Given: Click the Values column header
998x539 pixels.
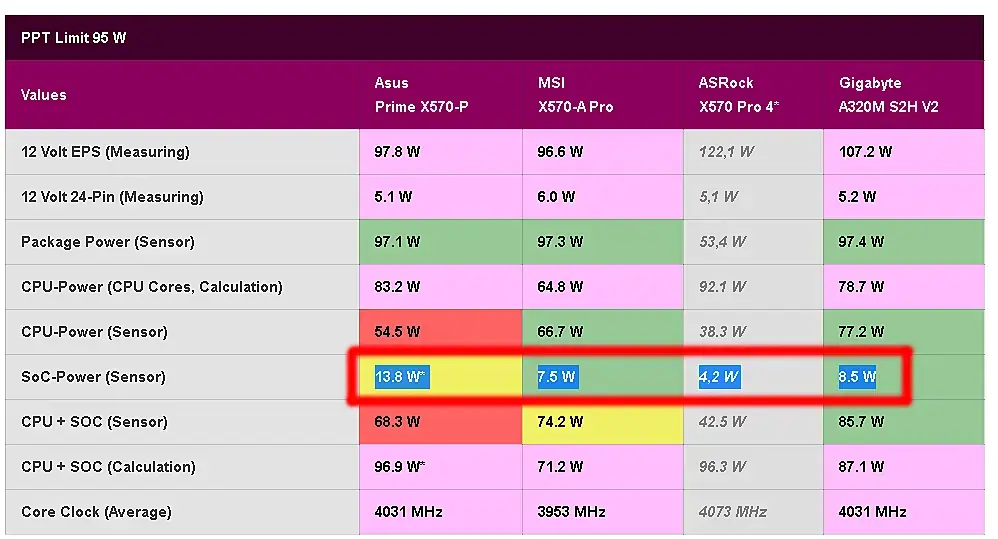Looking at the screenshot, I should click(44, 95).
